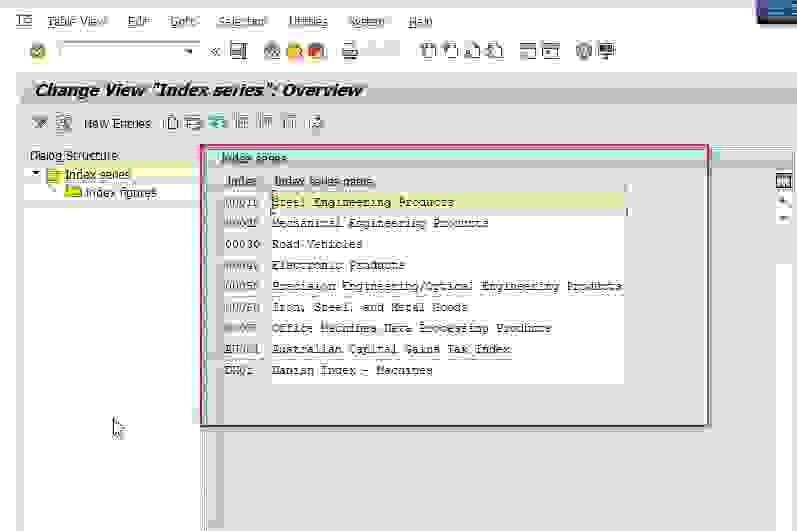Go to Last Page icon

pos(494,51)
